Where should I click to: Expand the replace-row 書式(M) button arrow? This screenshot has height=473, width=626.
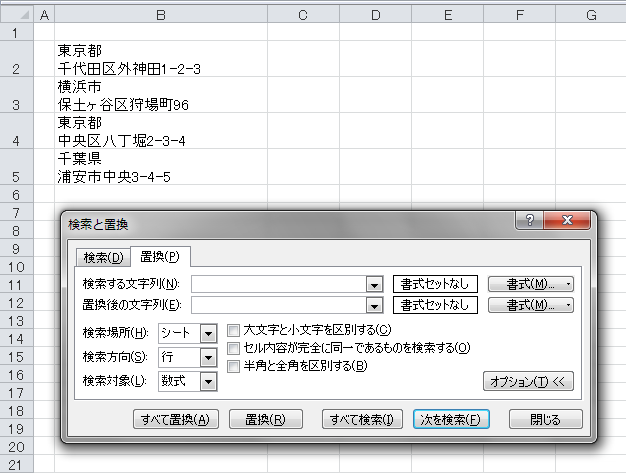coord(569,305)
